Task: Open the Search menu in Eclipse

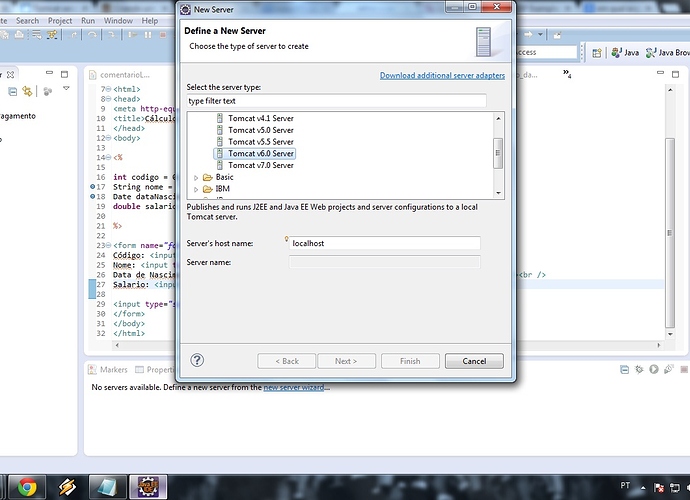Action: 27,21
